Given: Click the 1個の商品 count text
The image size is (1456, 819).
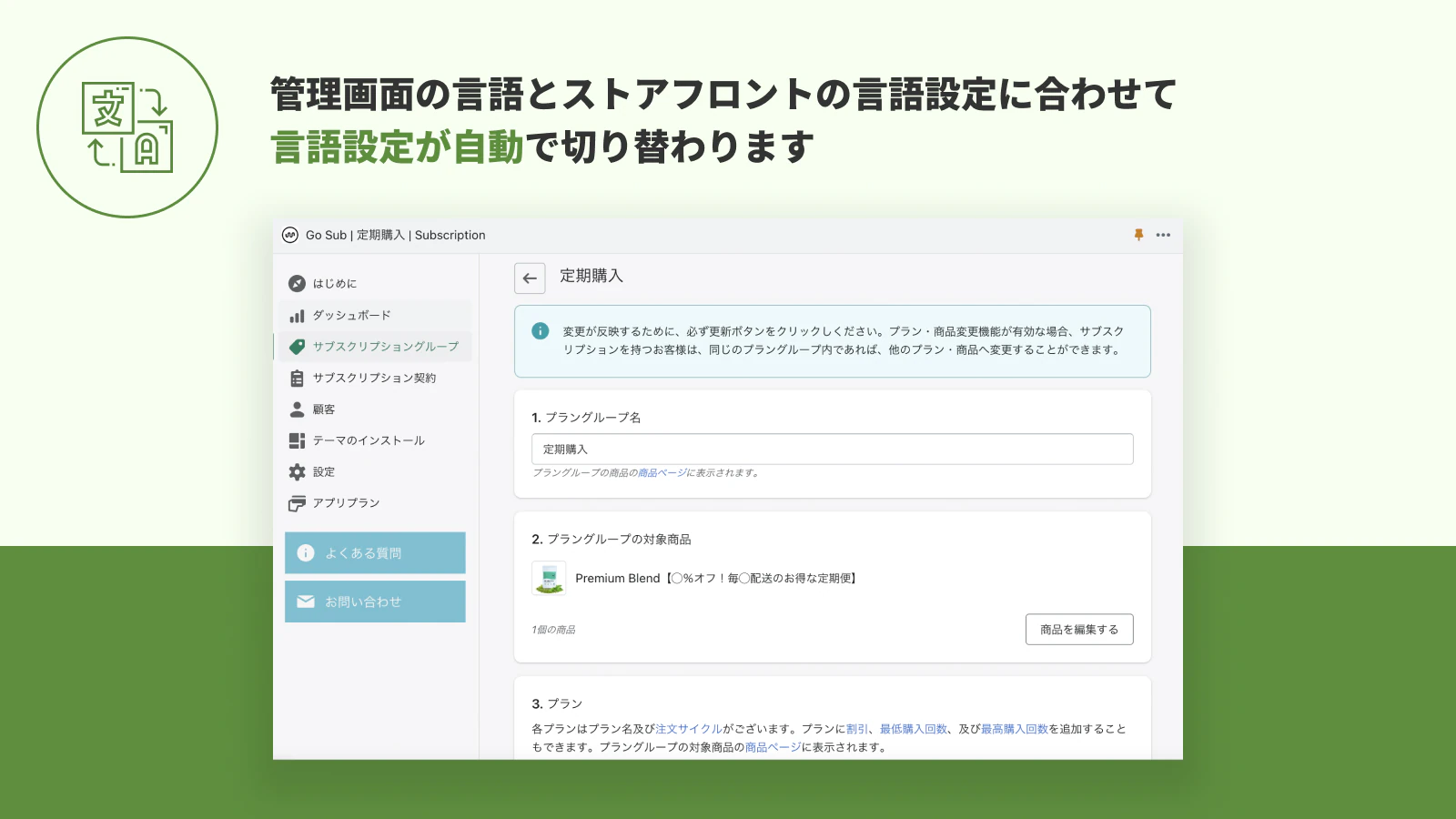Looking at the screenshot, I should (553, 630).
